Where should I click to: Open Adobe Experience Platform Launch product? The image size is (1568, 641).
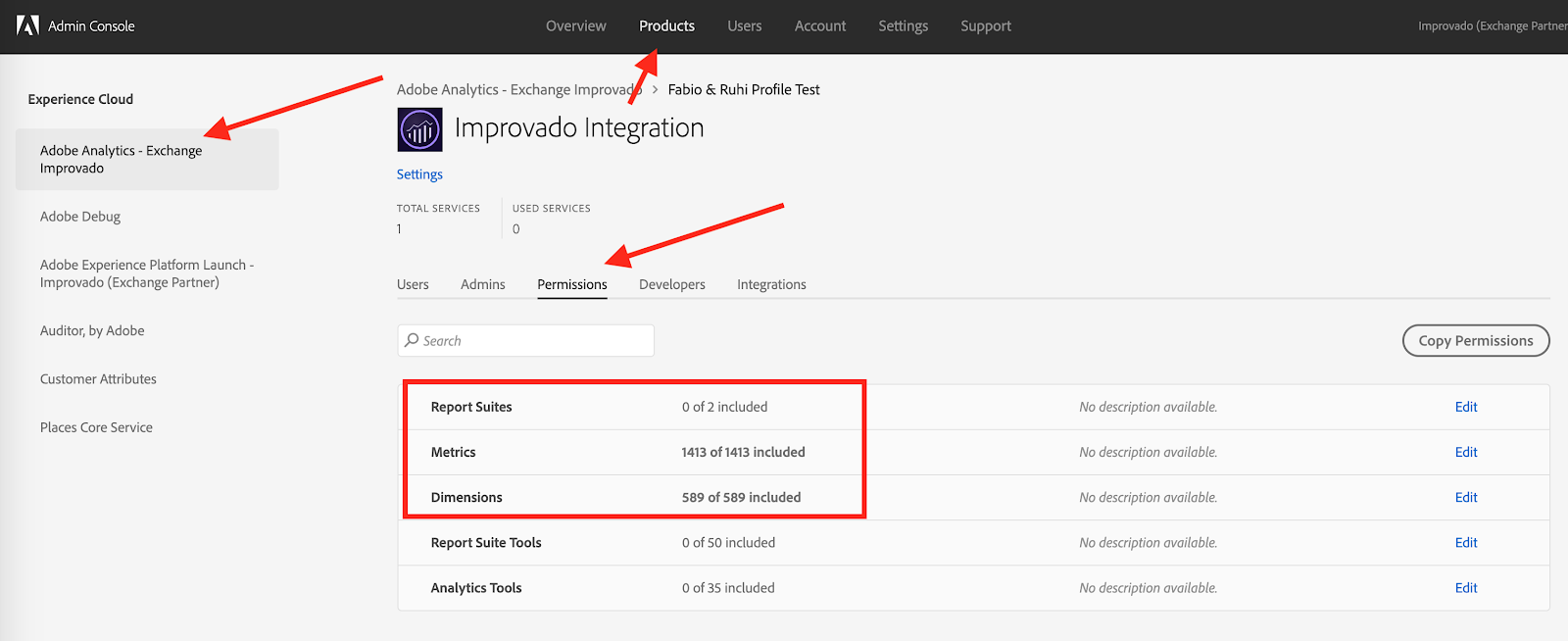147,273
